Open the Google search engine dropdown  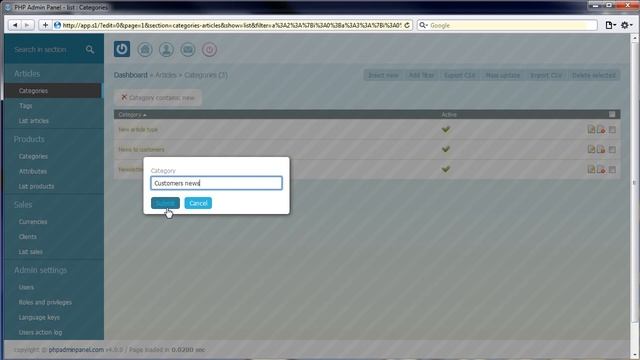pyautogui.click(x=424, y=25)
